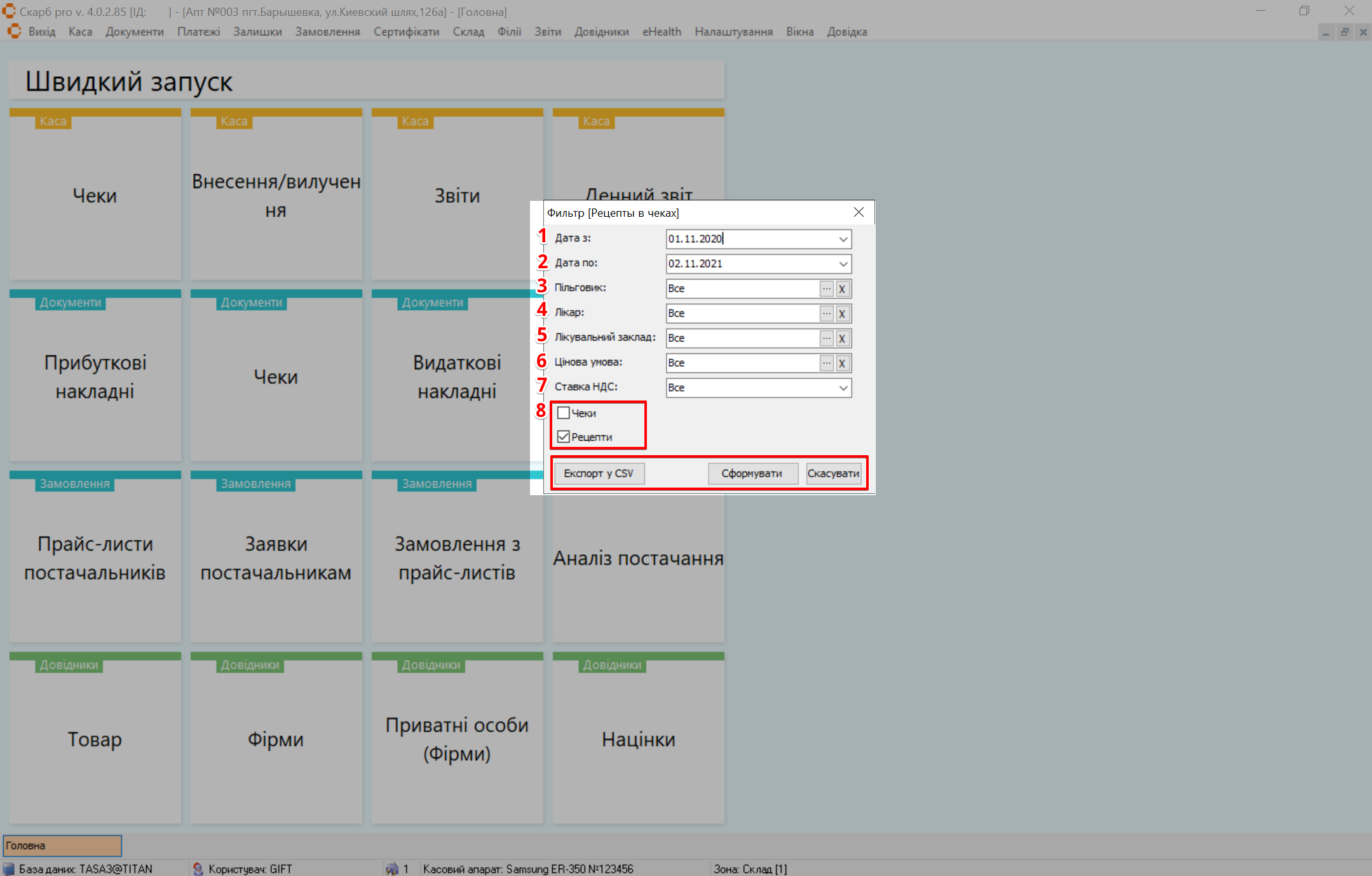1372x876 pixels.
Task: Click Експорт у CSV button
Action: 599,474
